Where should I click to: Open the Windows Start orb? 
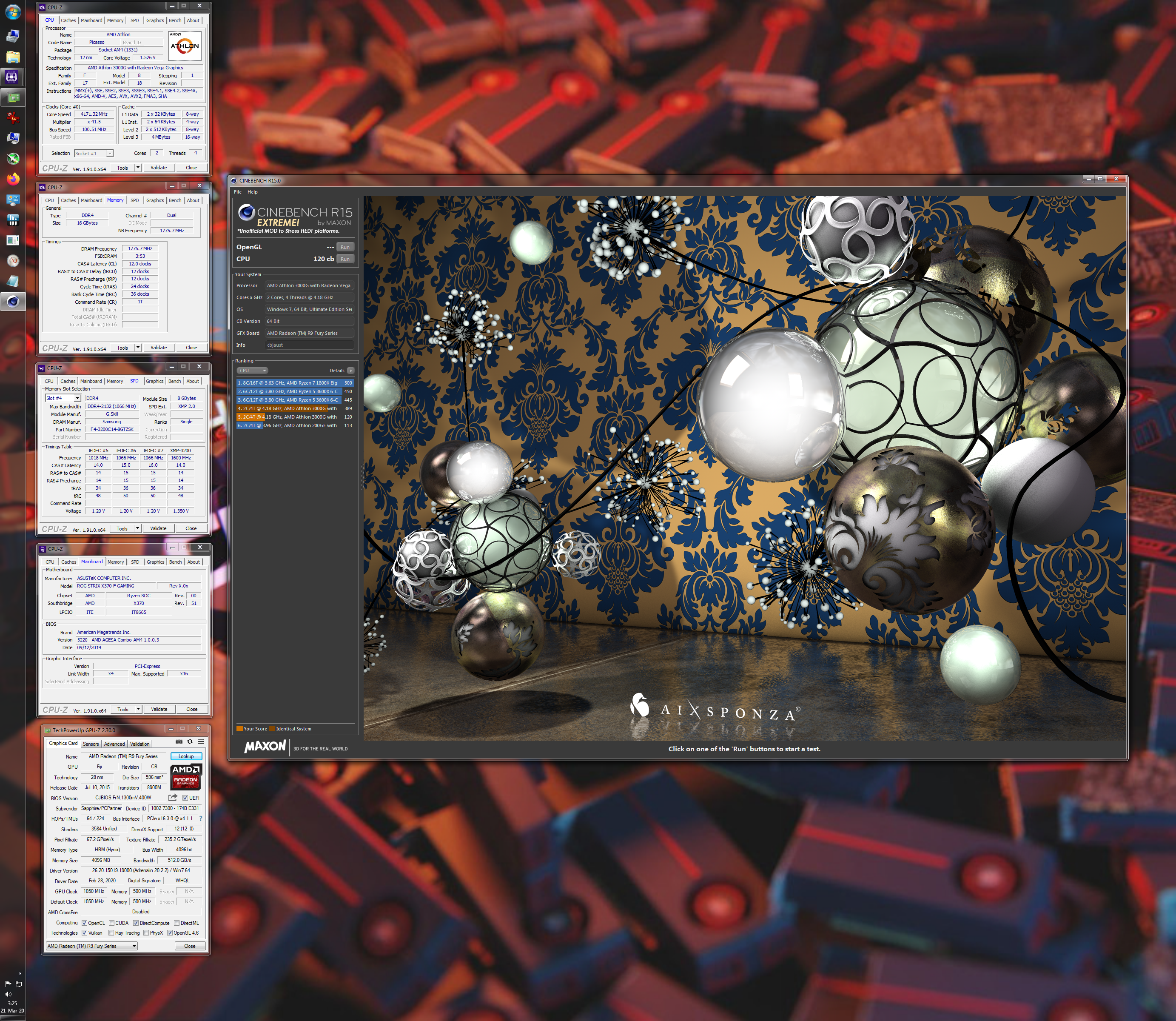click(x=12, y=11)
